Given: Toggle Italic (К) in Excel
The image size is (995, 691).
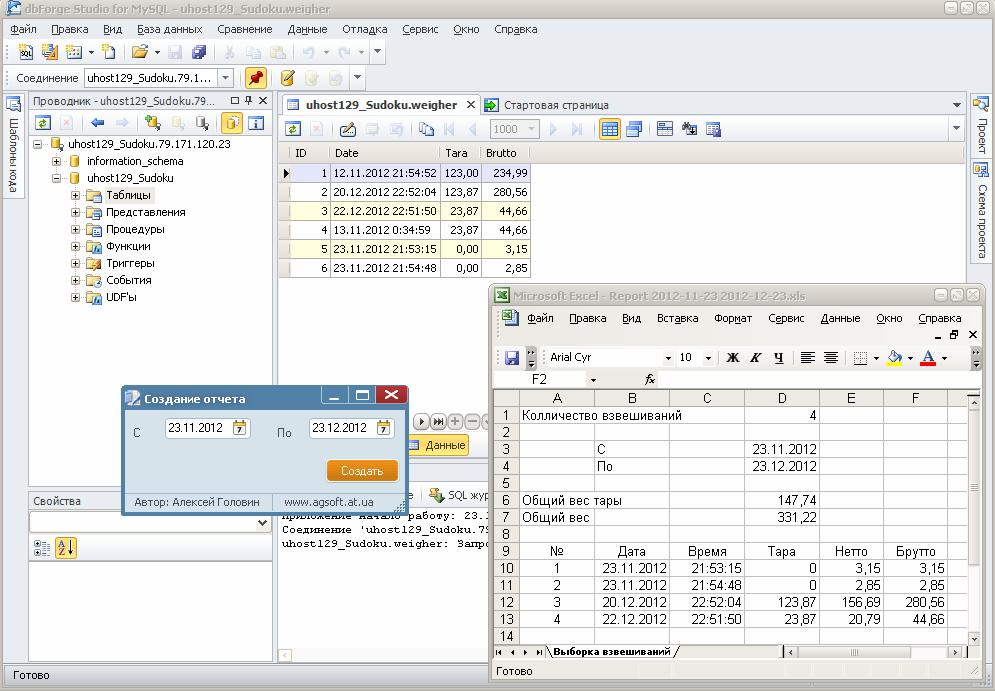Looking at the screenshot, I should pyautogui.click(x=755, y=358).
